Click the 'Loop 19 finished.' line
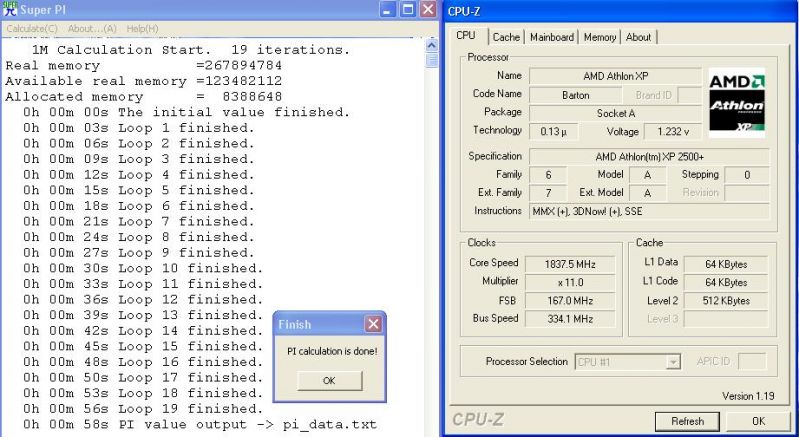The width and height of the screenshot is (799, 437). click(x=143, y=408)
